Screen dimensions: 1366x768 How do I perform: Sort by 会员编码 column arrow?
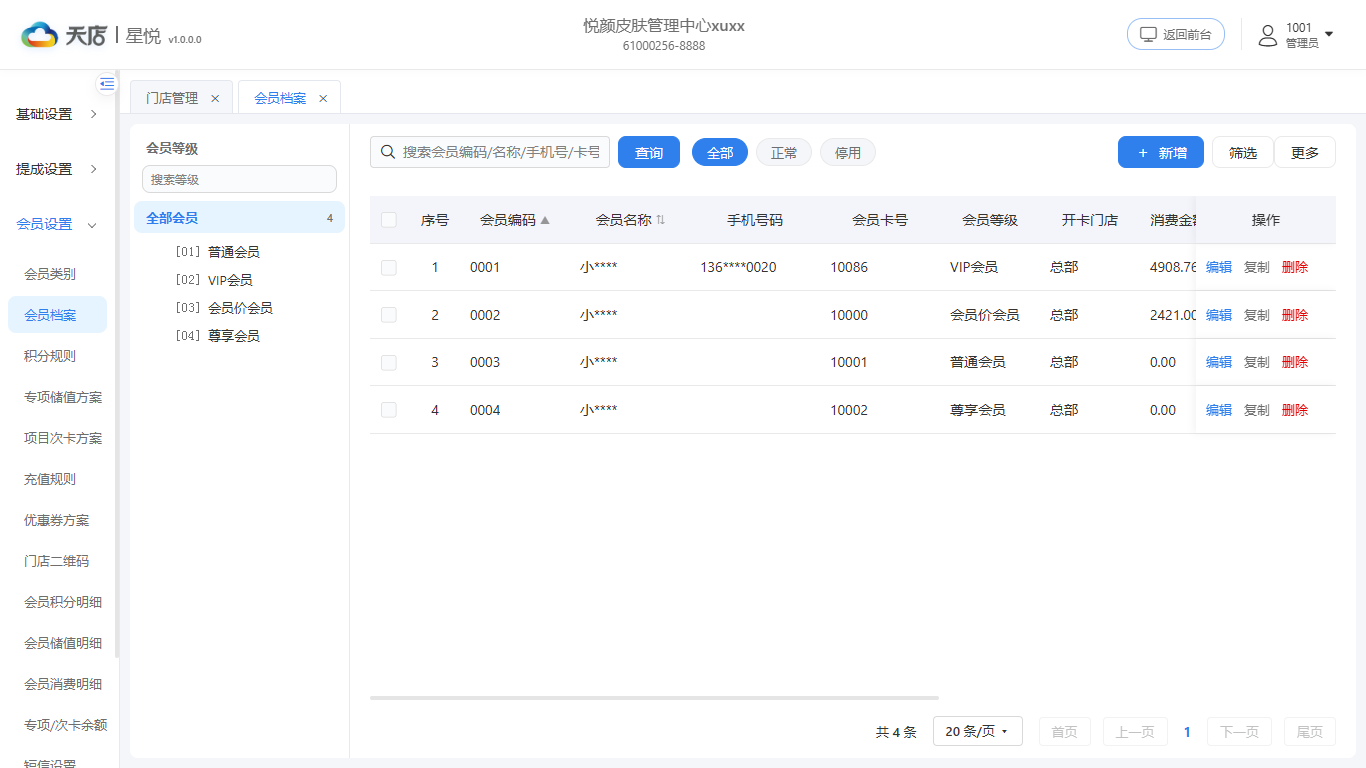(545, 220)
